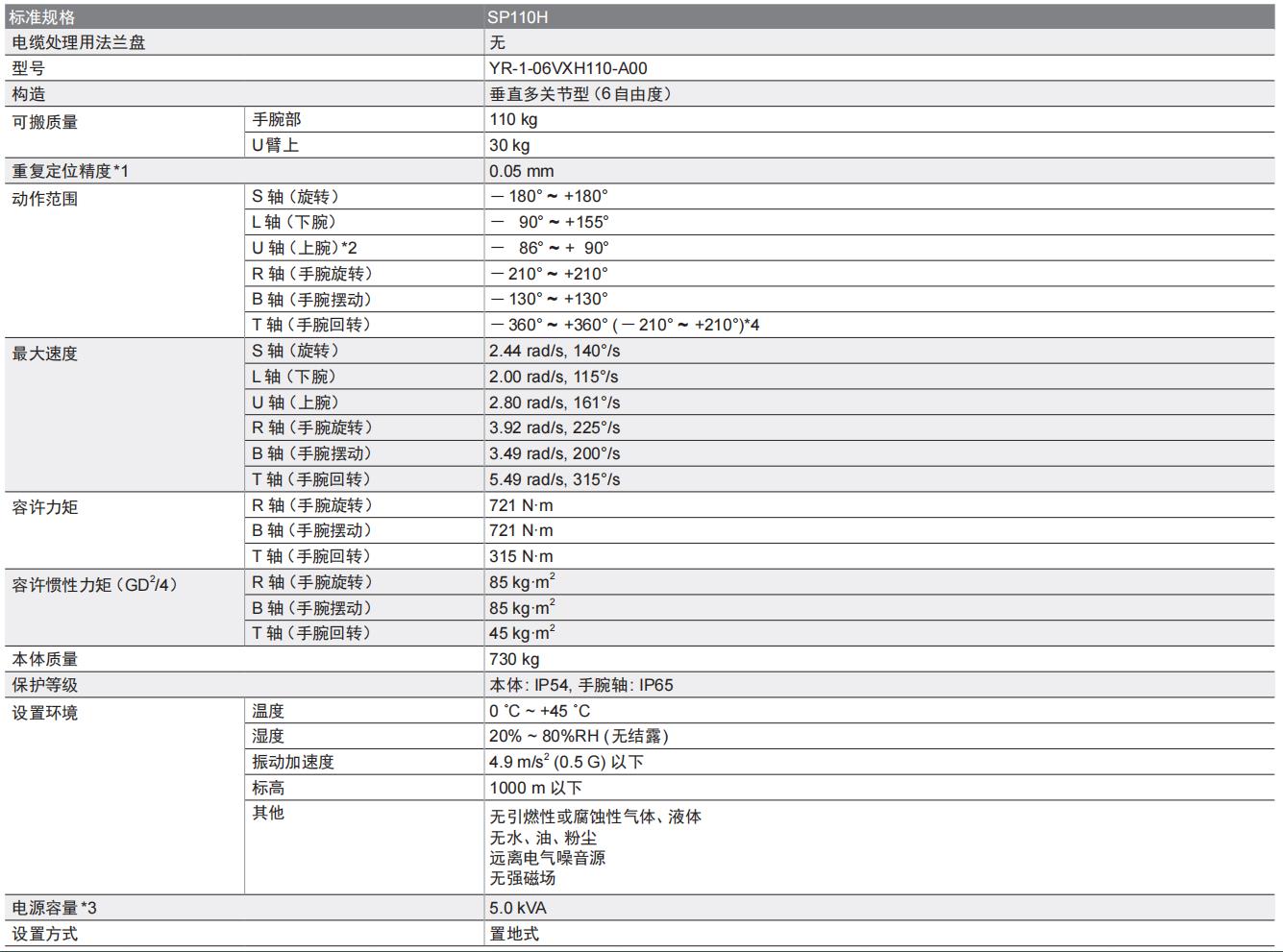Image resolution: width=1283 pixels, height=952 pixels.
Task: Select the '0.05 mm' repeatability value
Action: (521, 171)
